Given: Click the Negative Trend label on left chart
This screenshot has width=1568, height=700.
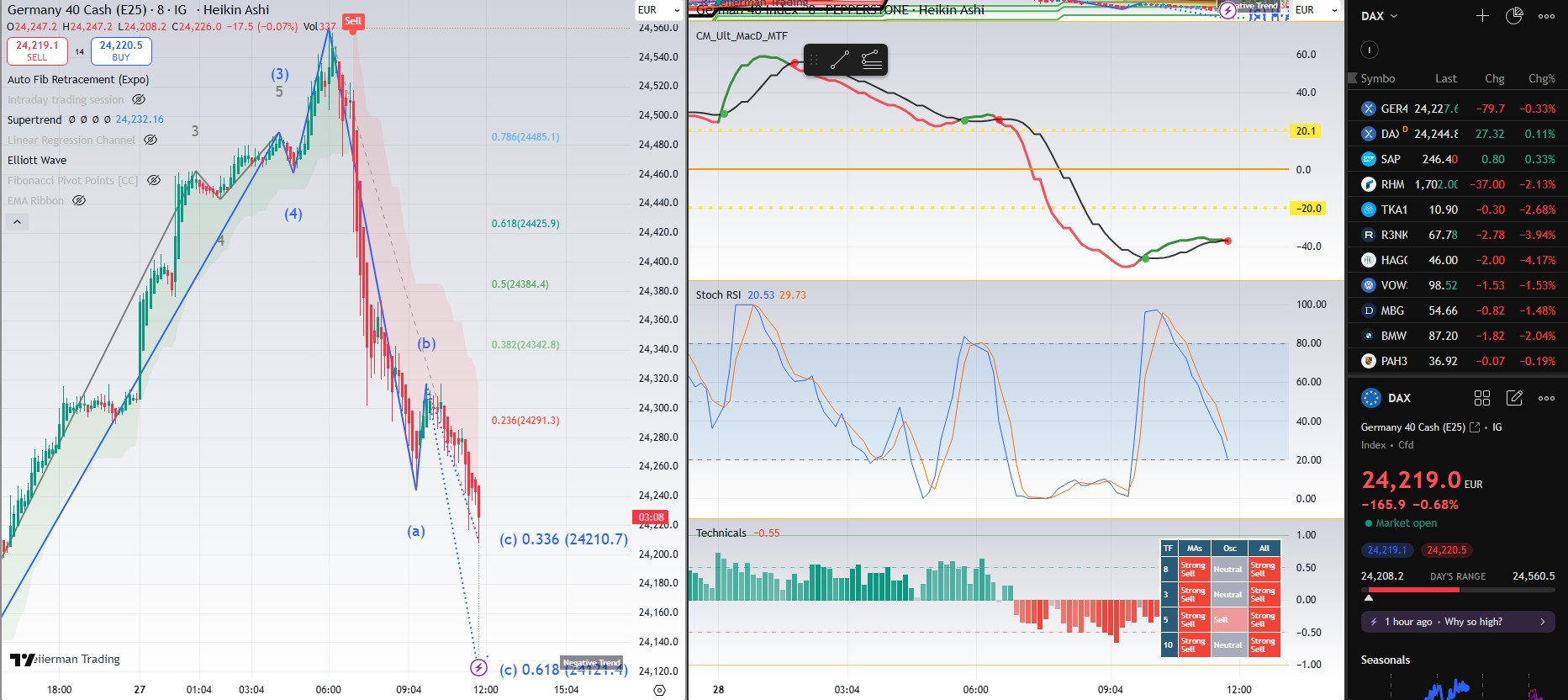Looking at the screenshot, I should (x=591, y=663).
